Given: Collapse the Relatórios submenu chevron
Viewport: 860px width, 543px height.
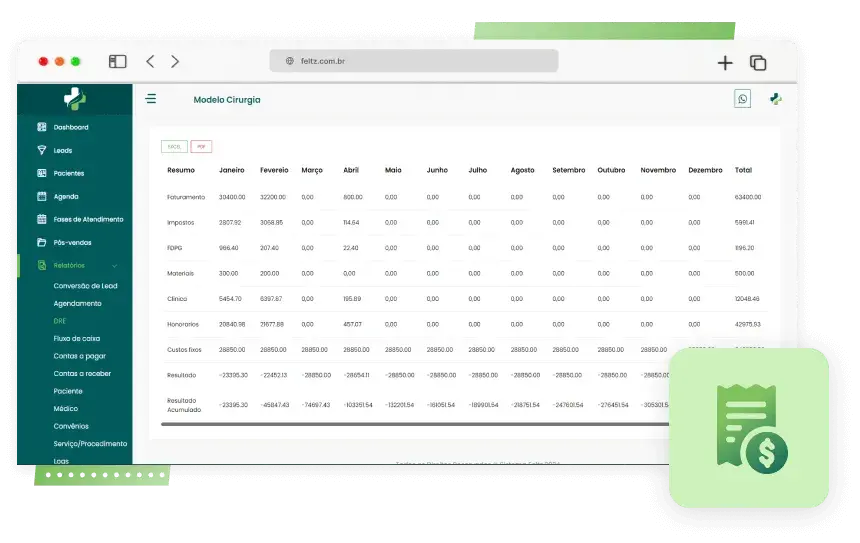Looking at the screenshot, I should click(115, 266).
